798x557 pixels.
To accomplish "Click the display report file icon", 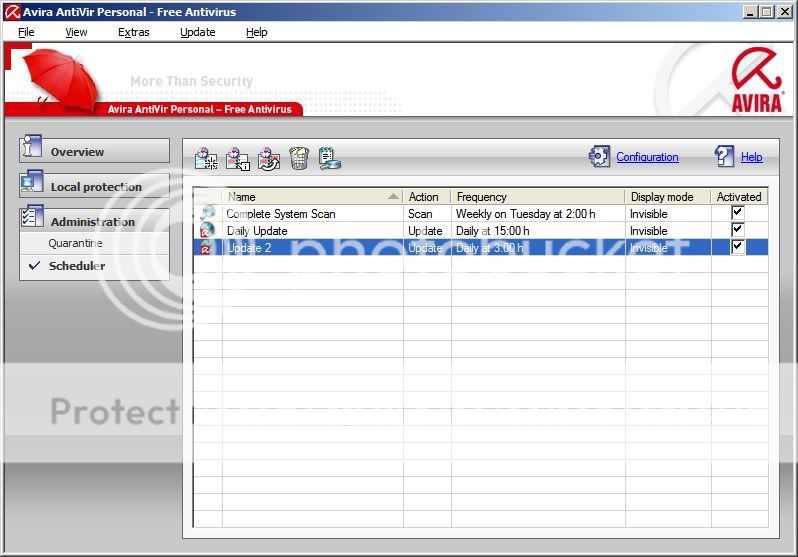I will pyautogui.click(x=329, y=158).
